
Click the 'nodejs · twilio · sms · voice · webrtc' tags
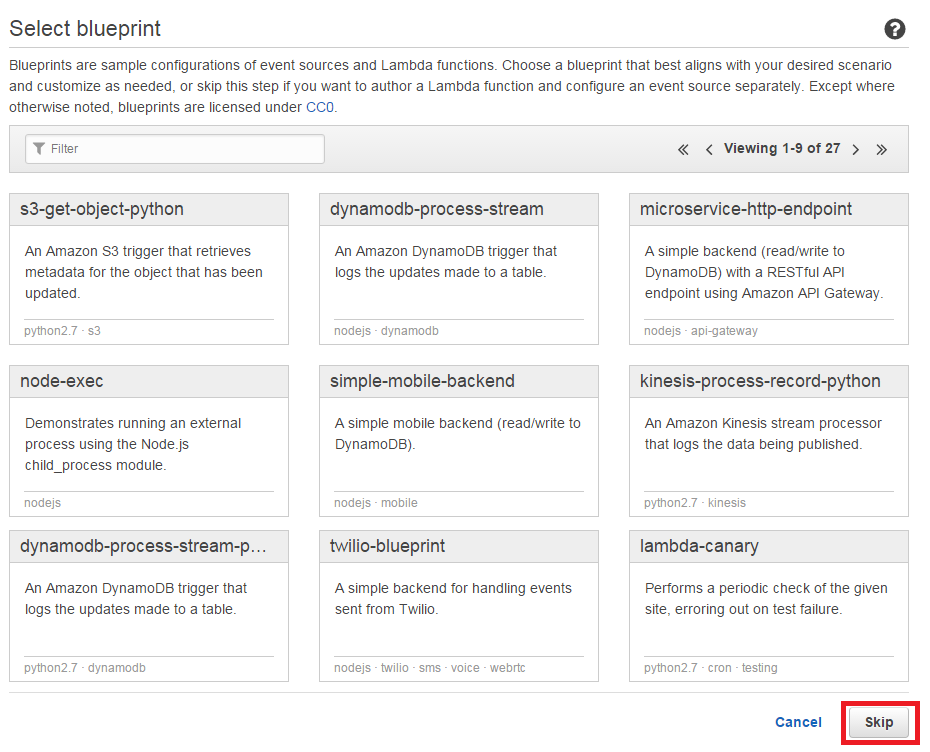tap(429, 668)
